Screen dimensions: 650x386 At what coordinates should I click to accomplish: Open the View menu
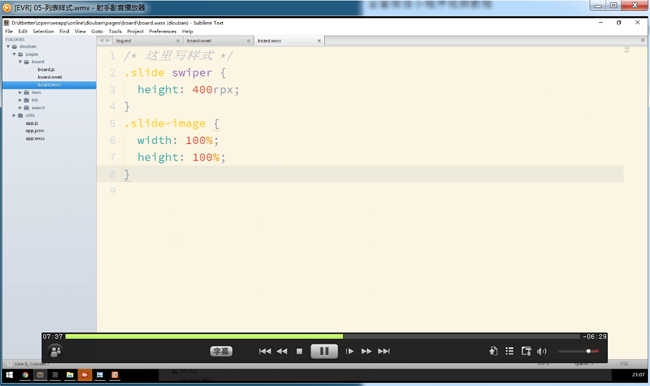(80, 31)
